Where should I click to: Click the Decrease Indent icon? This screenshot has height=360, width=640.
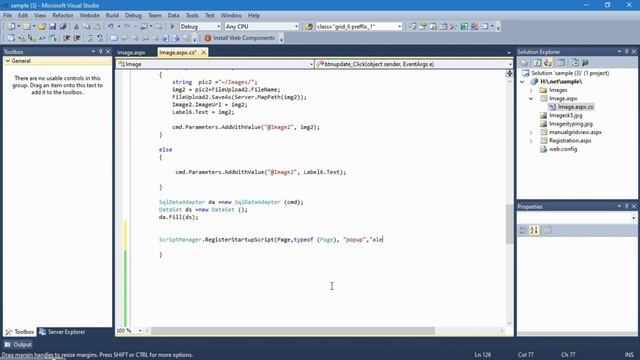67,38
